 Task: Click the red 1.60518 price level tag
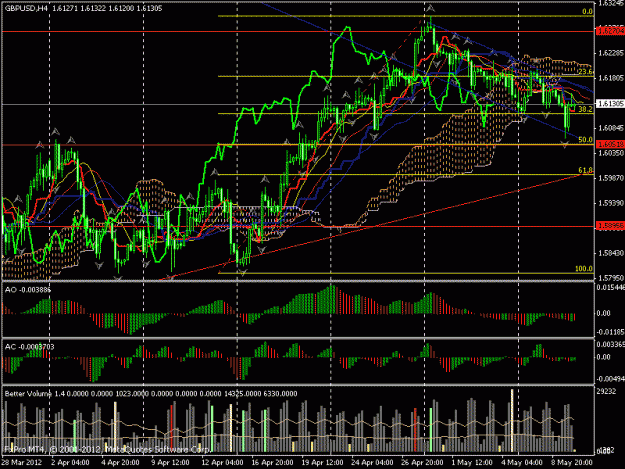[610, 144]
